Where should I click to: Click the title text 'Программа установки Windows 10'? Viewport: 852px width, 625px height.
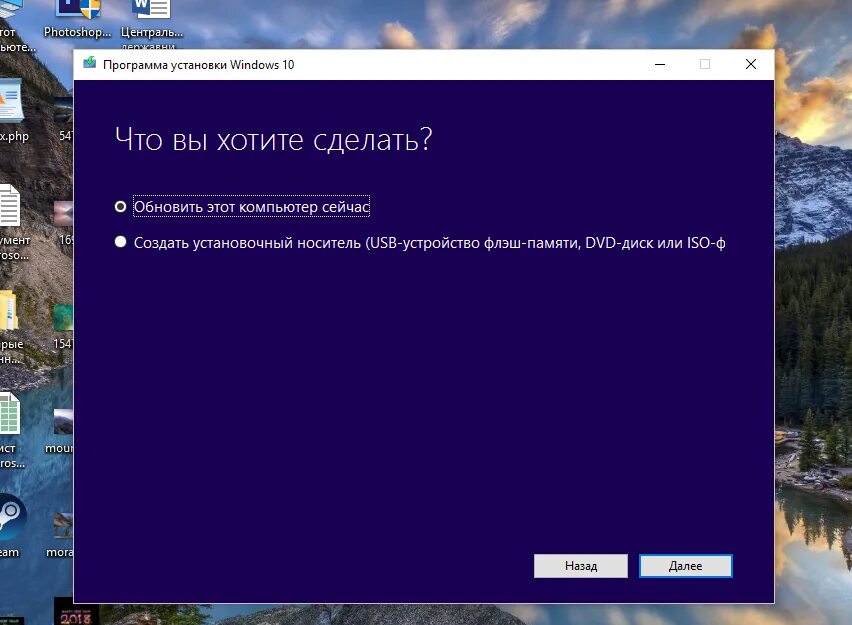(x=198, y=65)
